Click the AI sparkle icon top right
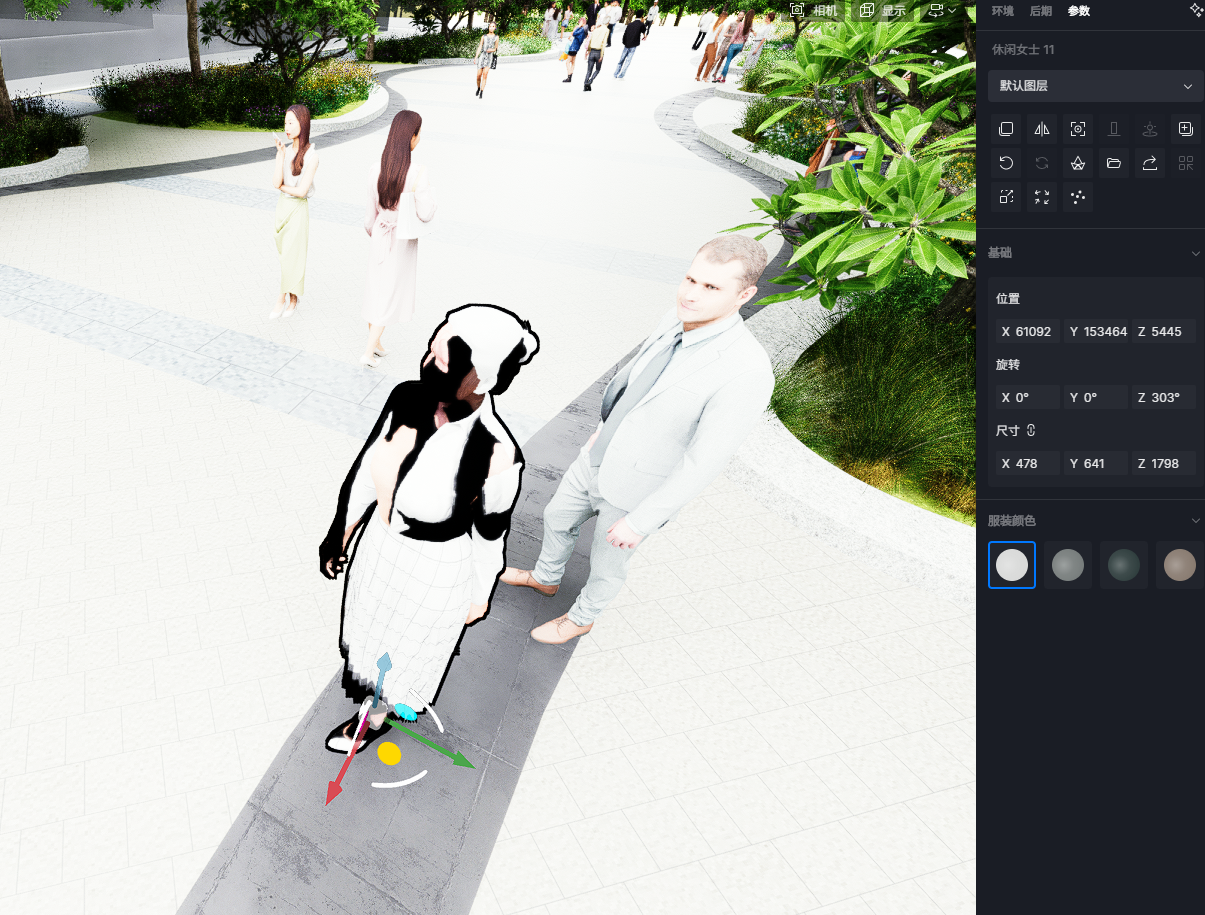The width and height of the screenshot is (1205, 915). tap(1195, 10)
